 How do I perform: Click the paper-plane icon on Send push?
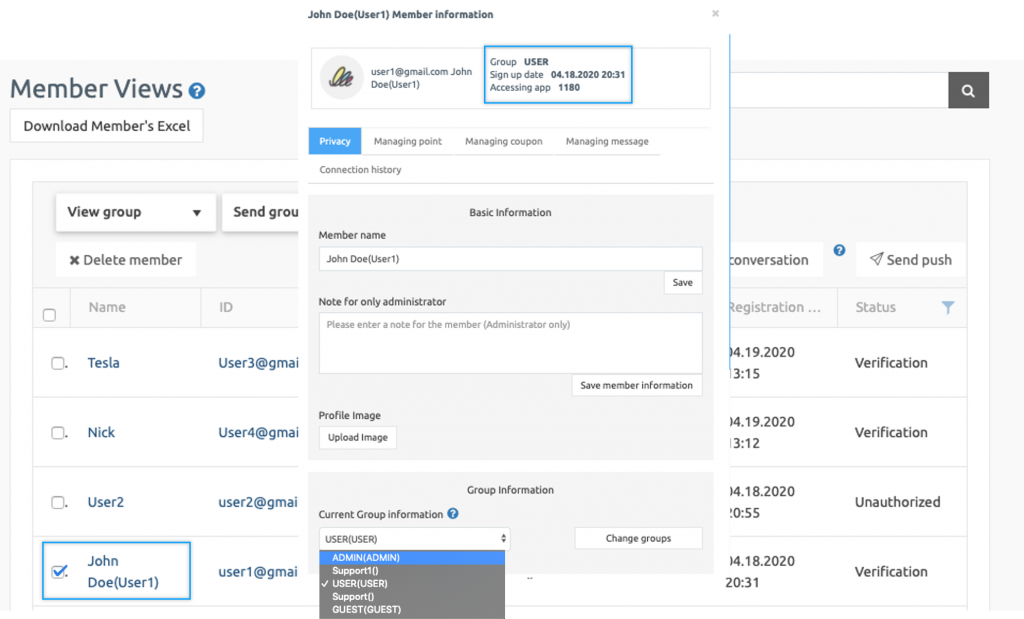[x=878, y=259]
